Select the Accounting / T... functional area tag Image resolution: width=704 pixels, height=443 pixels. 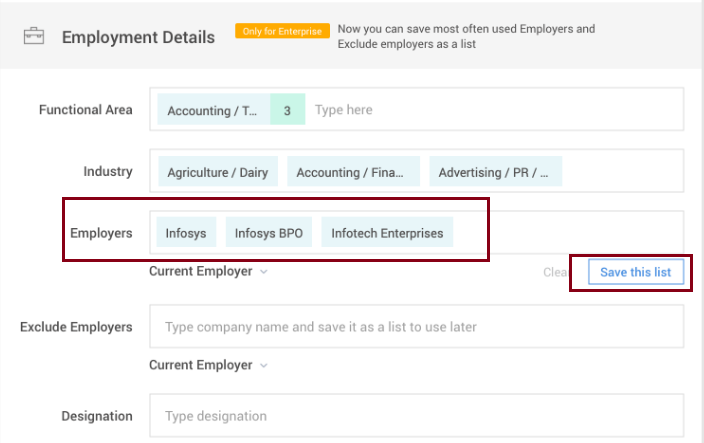tap(214, 110)
